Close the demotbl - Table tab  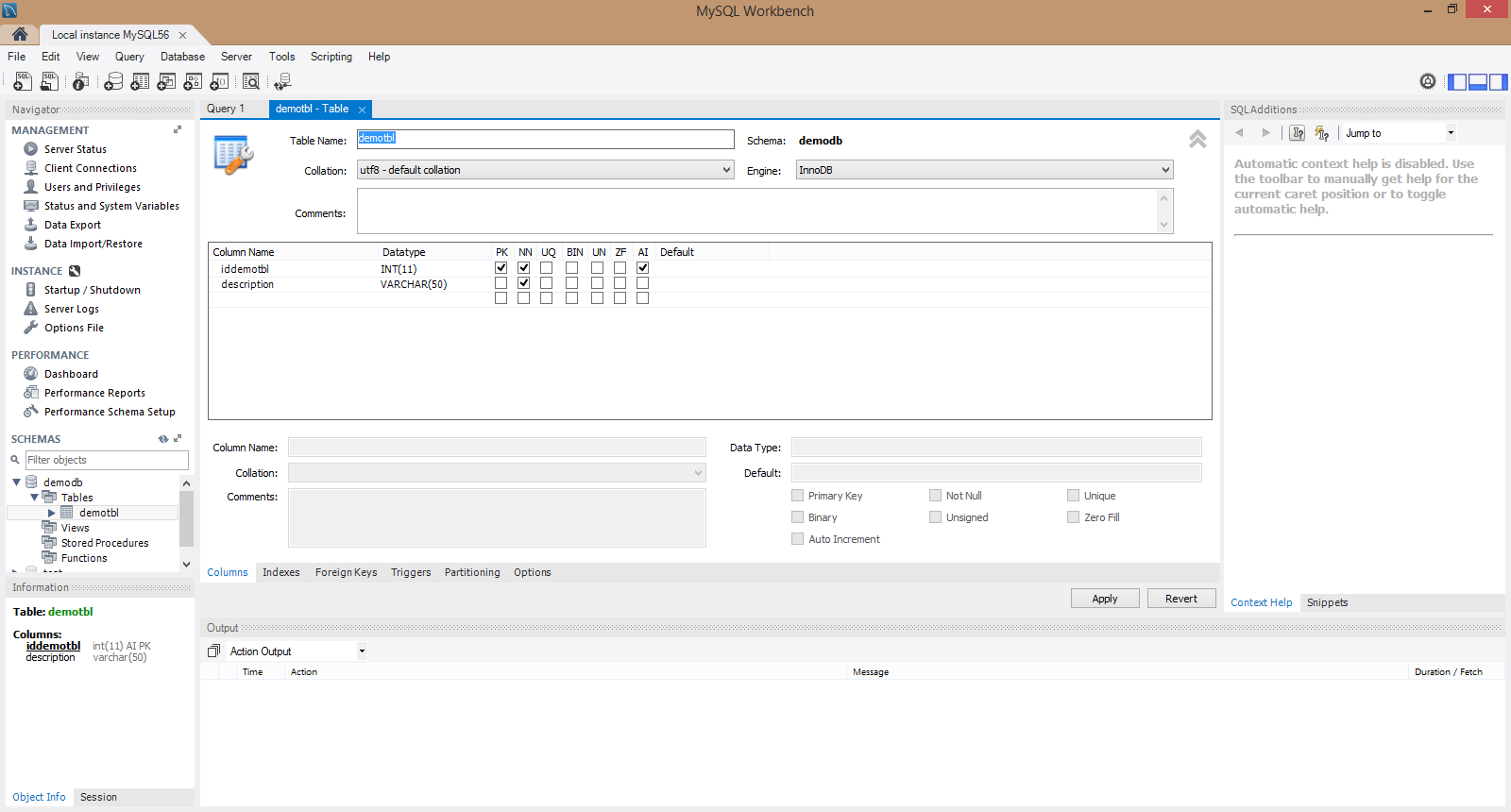point(362,110)
